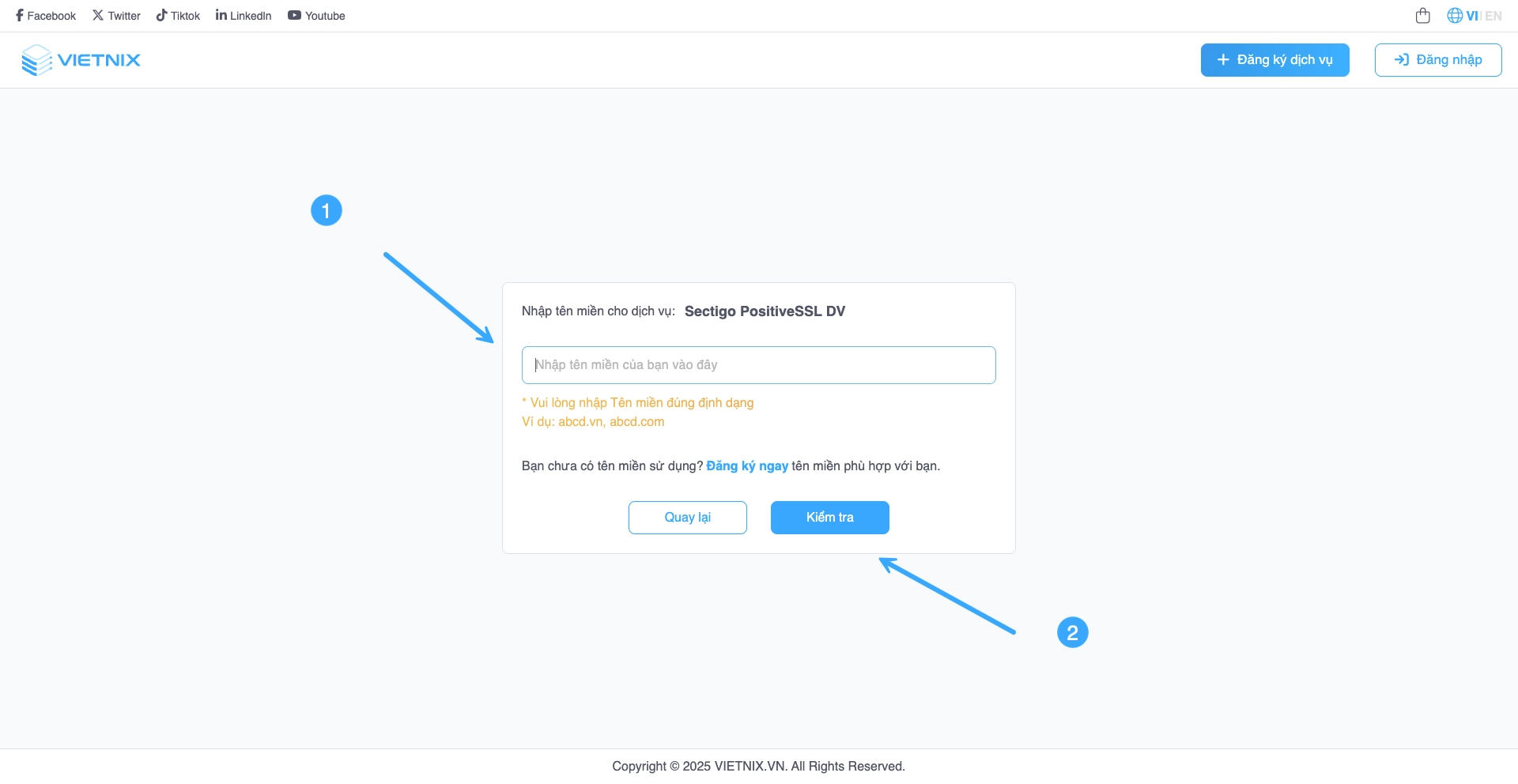Image resolution: width=1518 pixels, height=784 pixels.
Task: Click the LinkedIn icon
Action: click(221, 16)
